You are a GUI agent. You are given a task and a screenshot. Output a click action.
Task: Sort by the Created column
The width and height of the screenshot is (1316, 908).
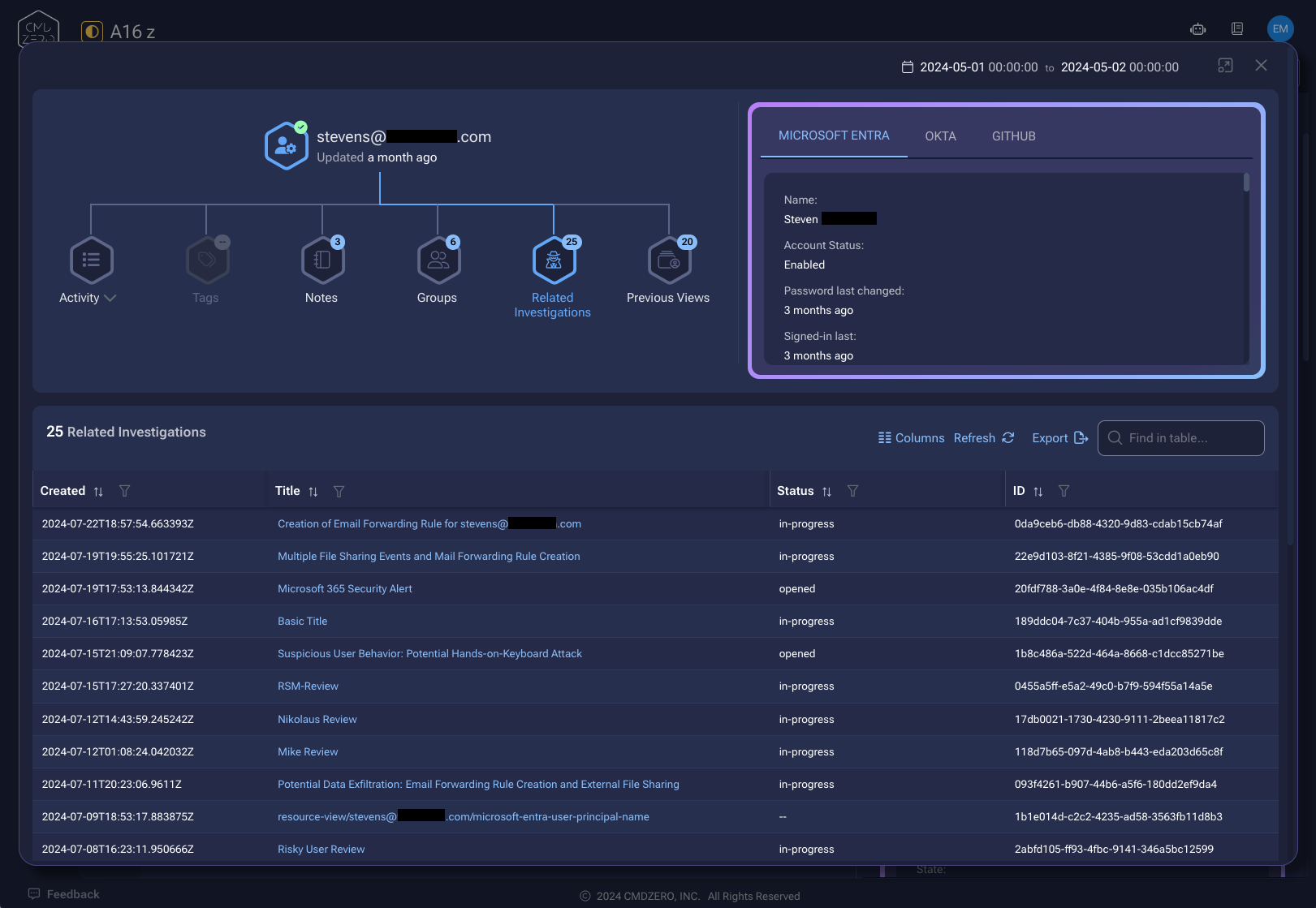pyautogui.click(x=98, y=492)
